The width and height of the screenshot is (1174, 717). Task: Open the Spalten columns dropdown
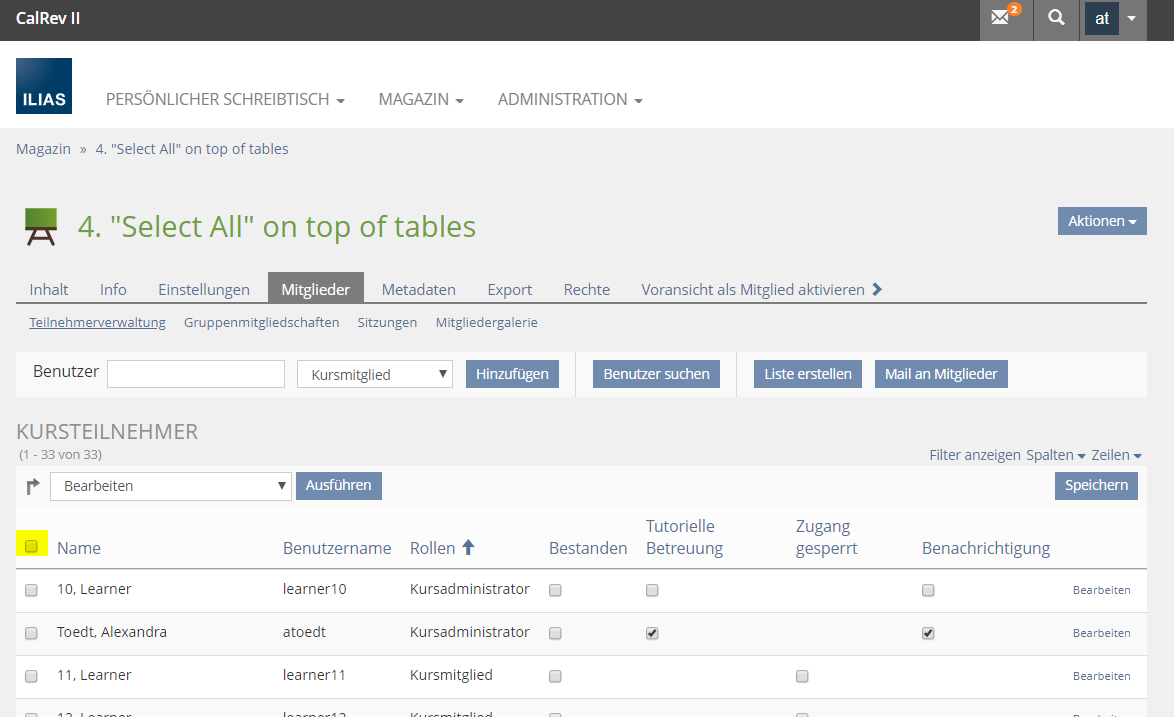point(1055,455)
